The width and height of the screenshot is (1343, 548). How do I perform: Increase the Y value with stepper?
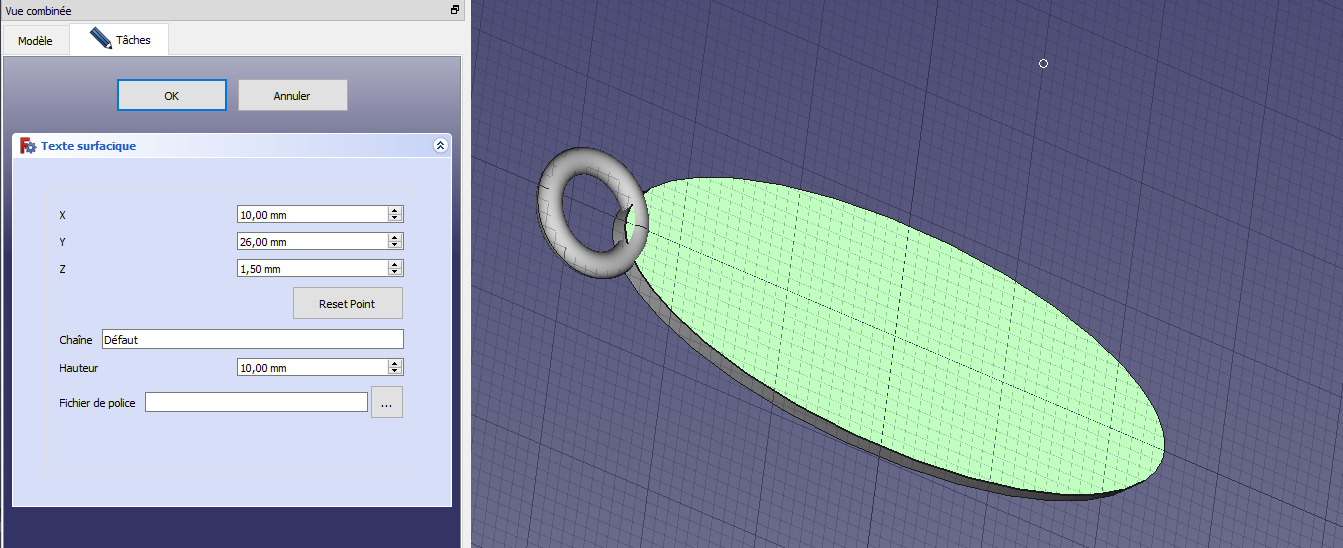[x=395, y=237]
